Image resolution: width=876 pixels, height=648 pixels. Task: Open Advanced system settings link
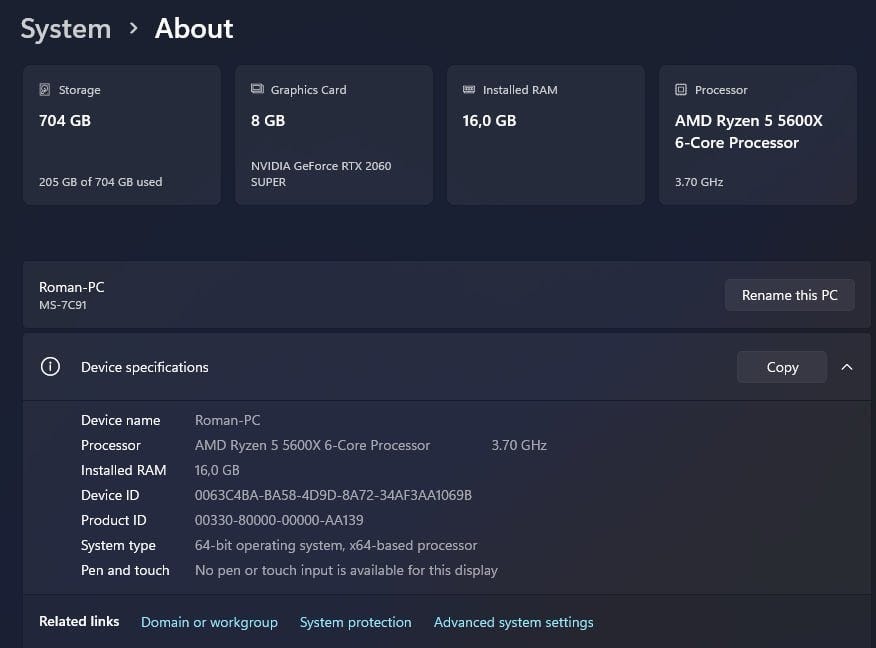[513, 622]
